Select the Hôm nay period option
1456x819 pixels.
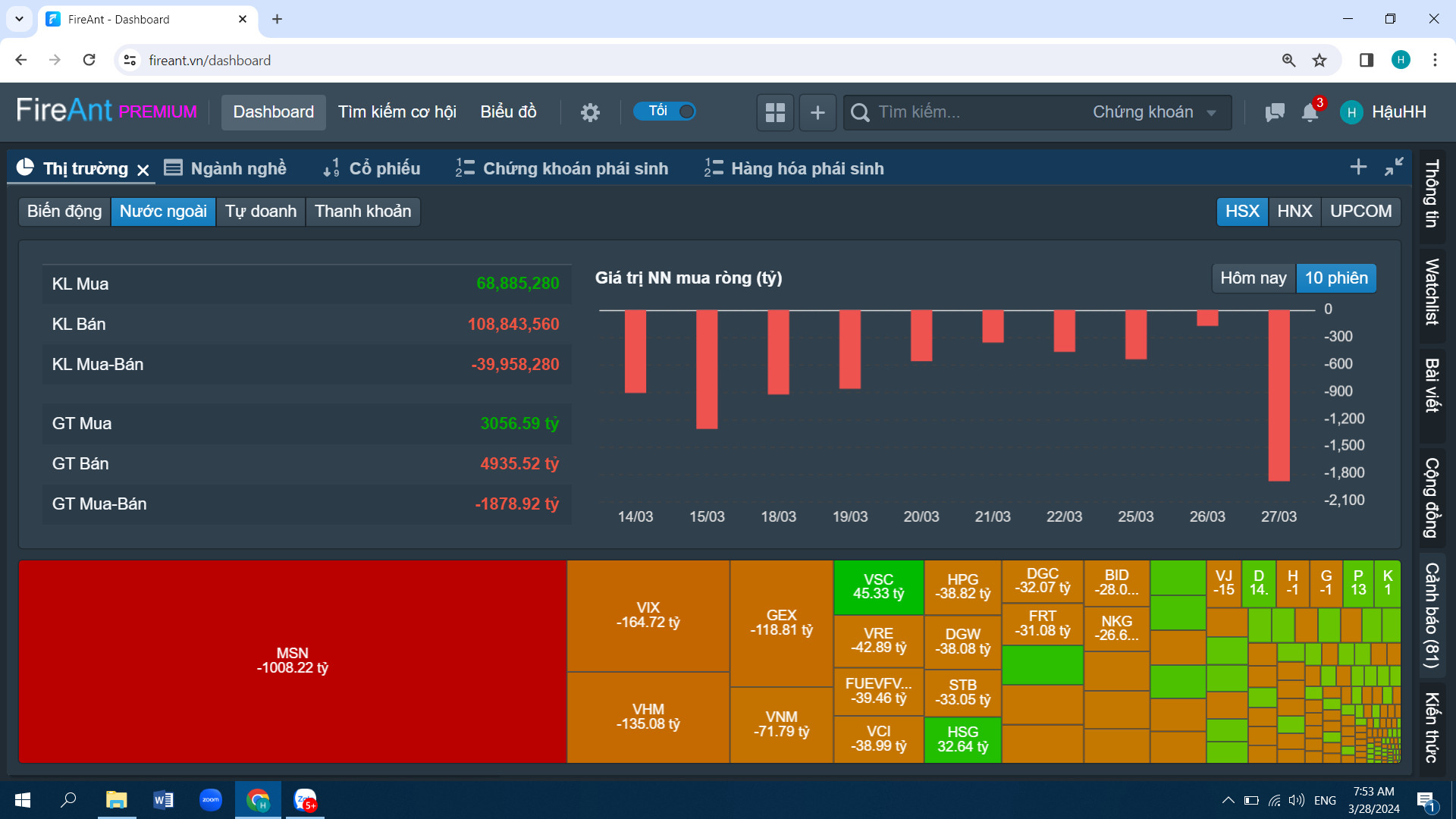(1253, 278)
